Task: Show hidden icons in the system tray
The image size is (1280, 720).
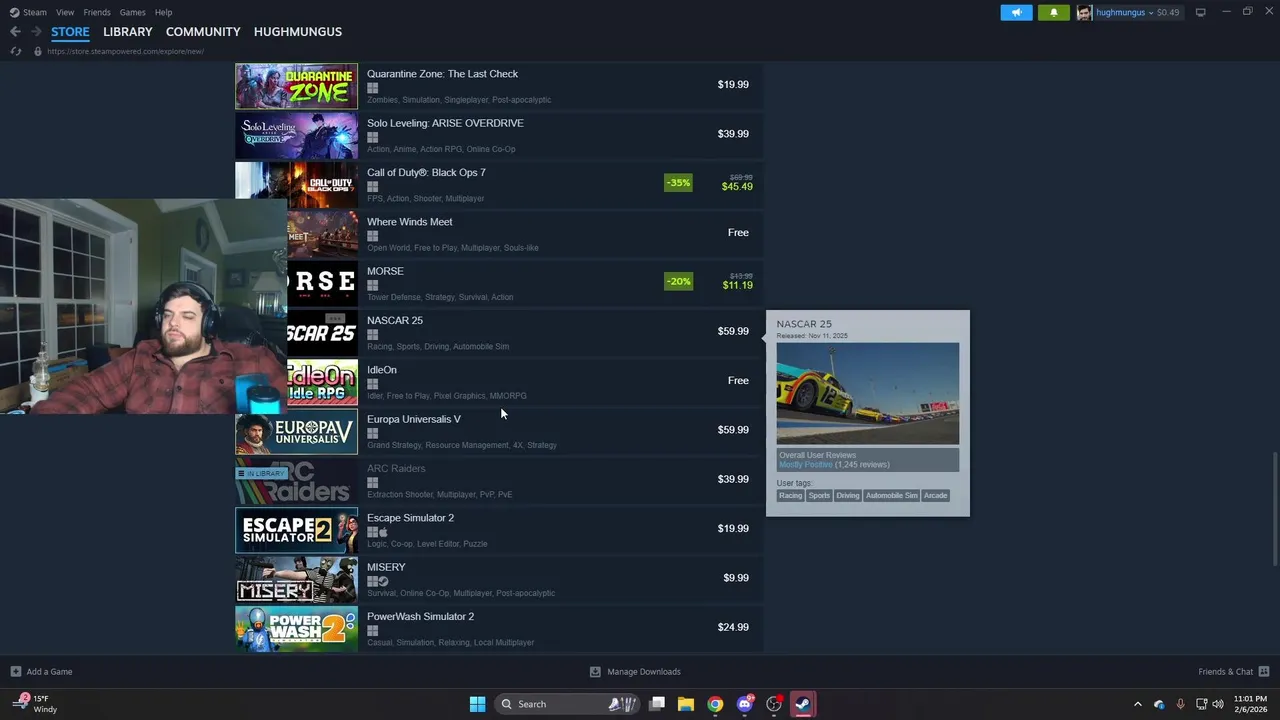Action: 1137,704
